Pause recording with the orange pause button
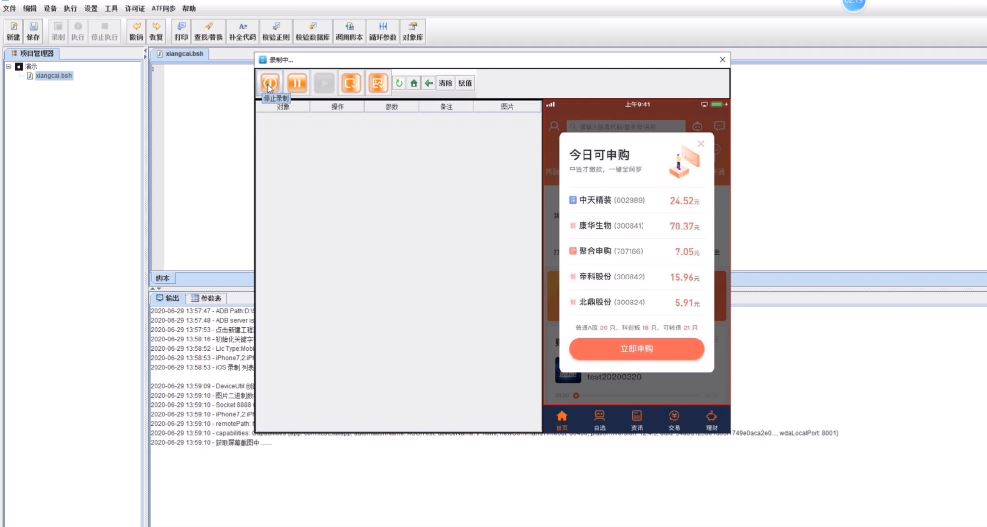The height and width of the screenshot is (527, 987). coord(297,82)
